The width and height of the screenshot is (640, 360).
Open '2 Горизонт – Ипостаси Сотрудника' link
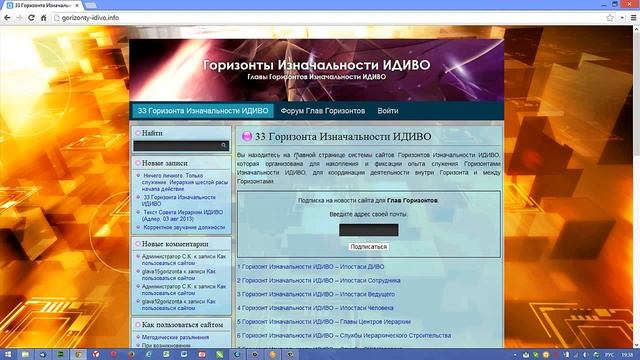[x=319, y=280]
